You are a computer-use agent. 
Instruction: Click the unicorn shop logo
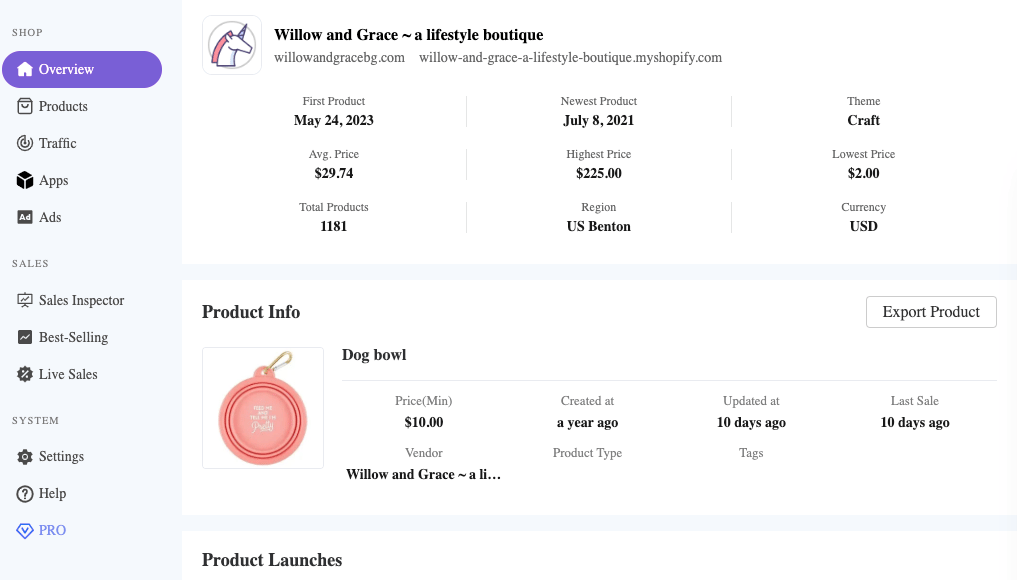pos(232,45)
